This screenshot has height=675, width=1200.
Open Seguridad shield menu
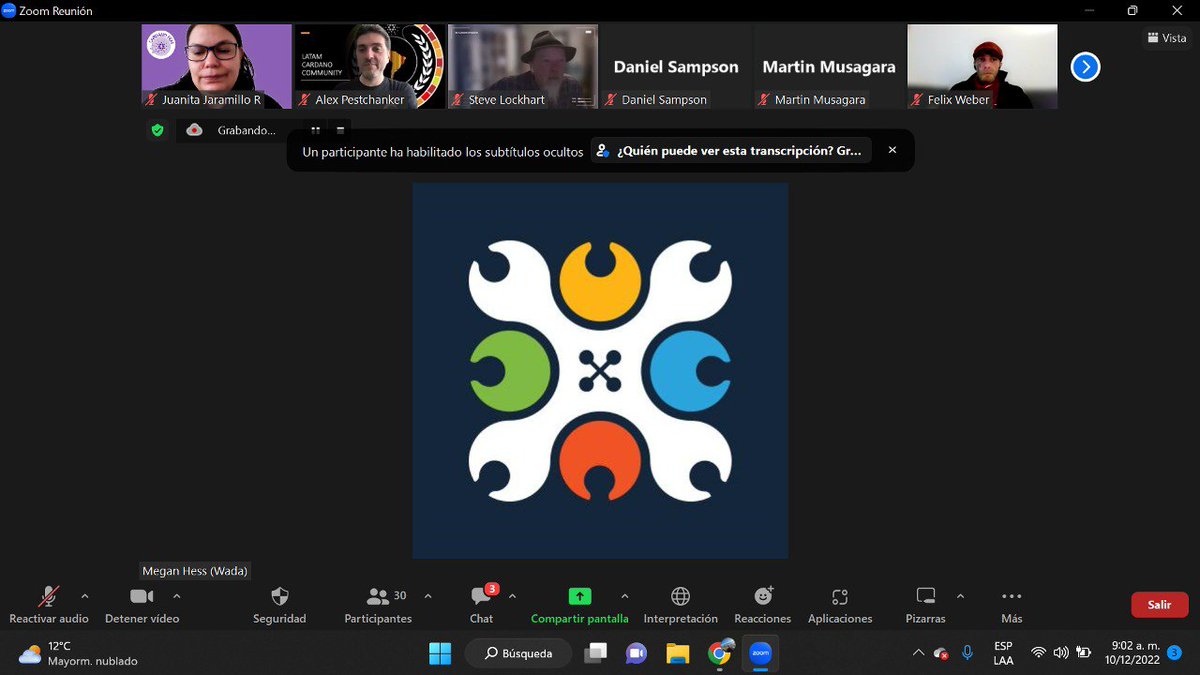(x=280, y=605)
